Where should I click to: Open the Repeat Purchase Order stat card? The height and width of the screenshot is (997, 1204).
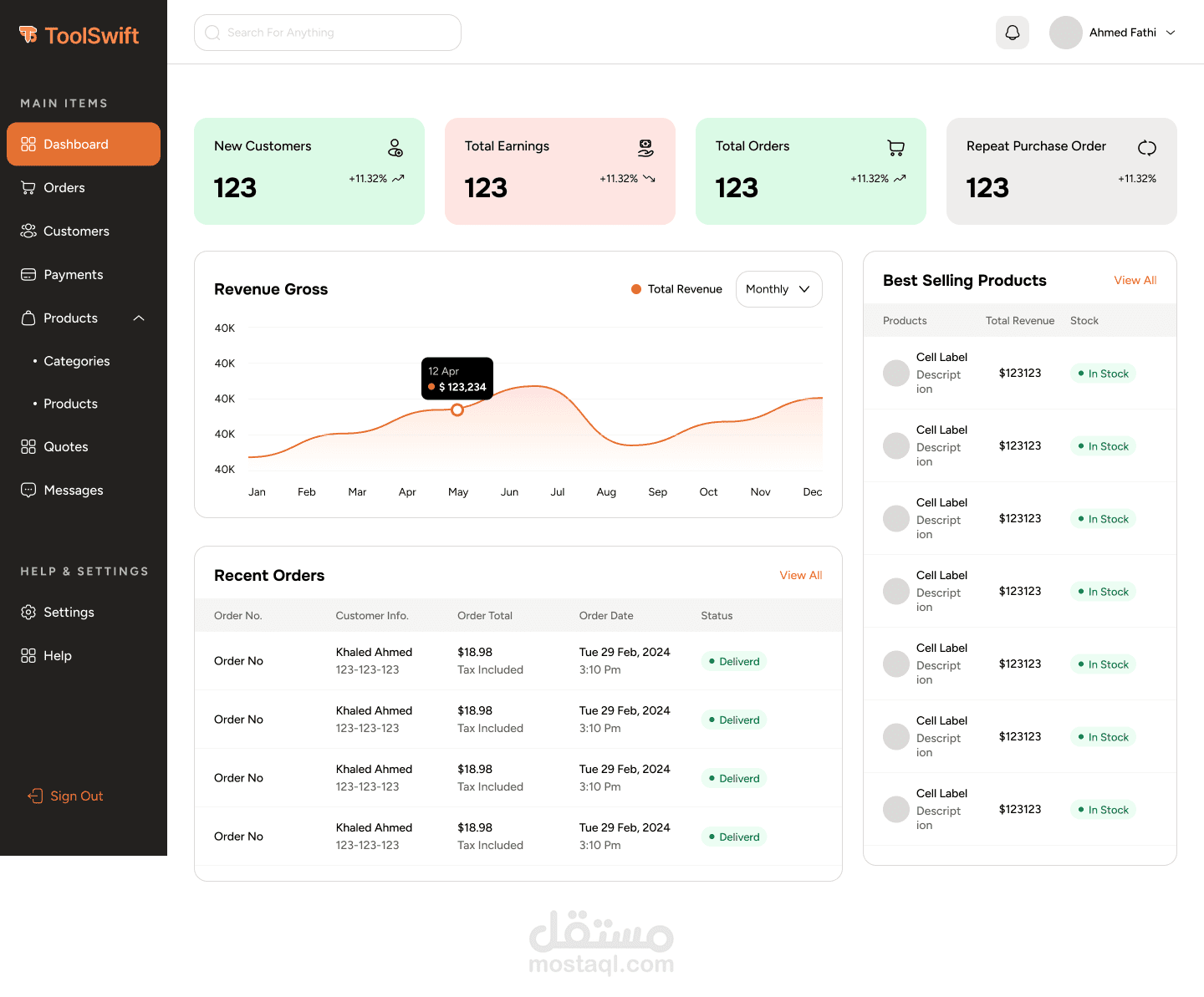coord(1062,171)
